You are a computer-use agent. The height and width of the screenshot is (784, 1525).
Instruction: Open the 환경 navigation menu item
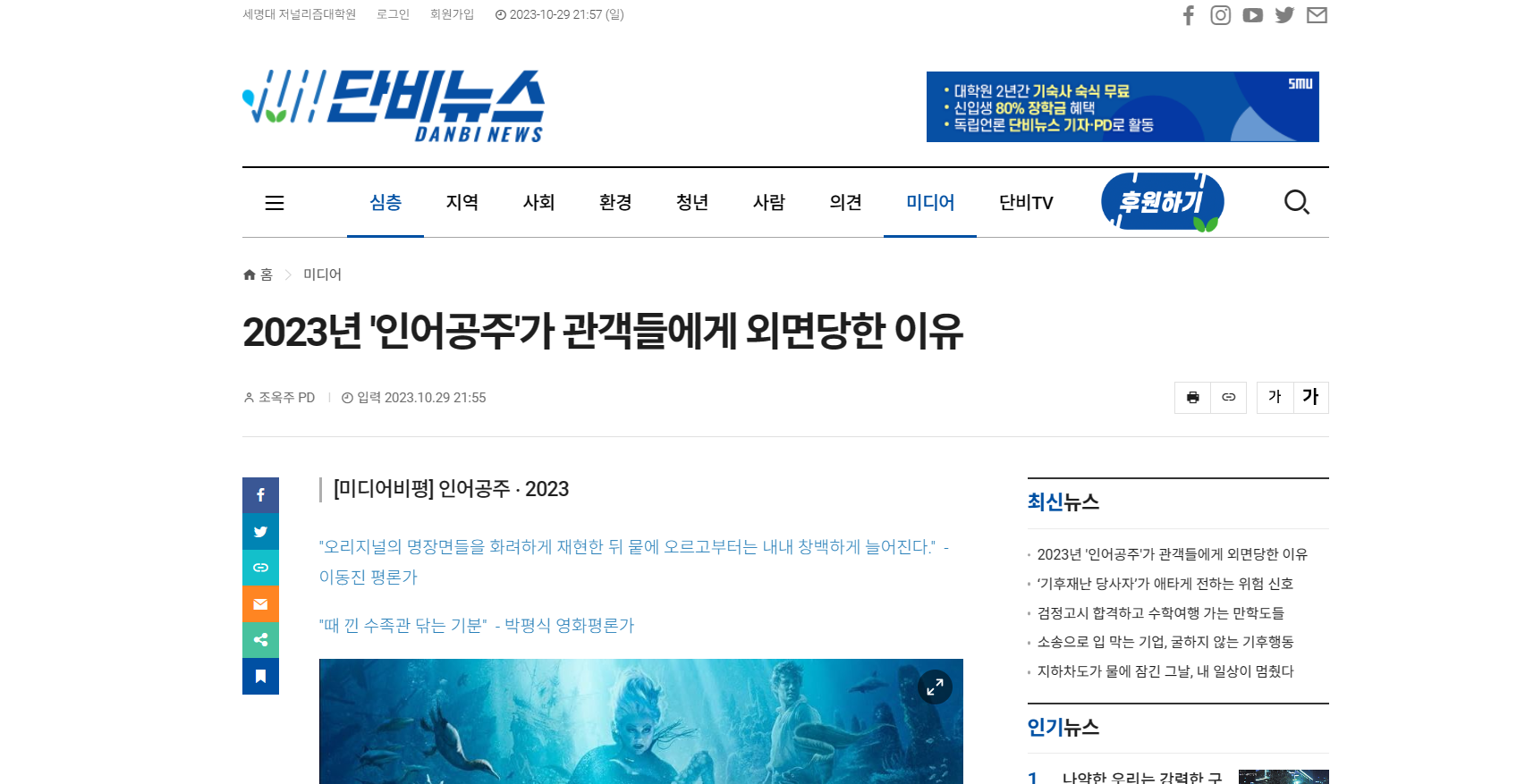(x=615, y=203)
